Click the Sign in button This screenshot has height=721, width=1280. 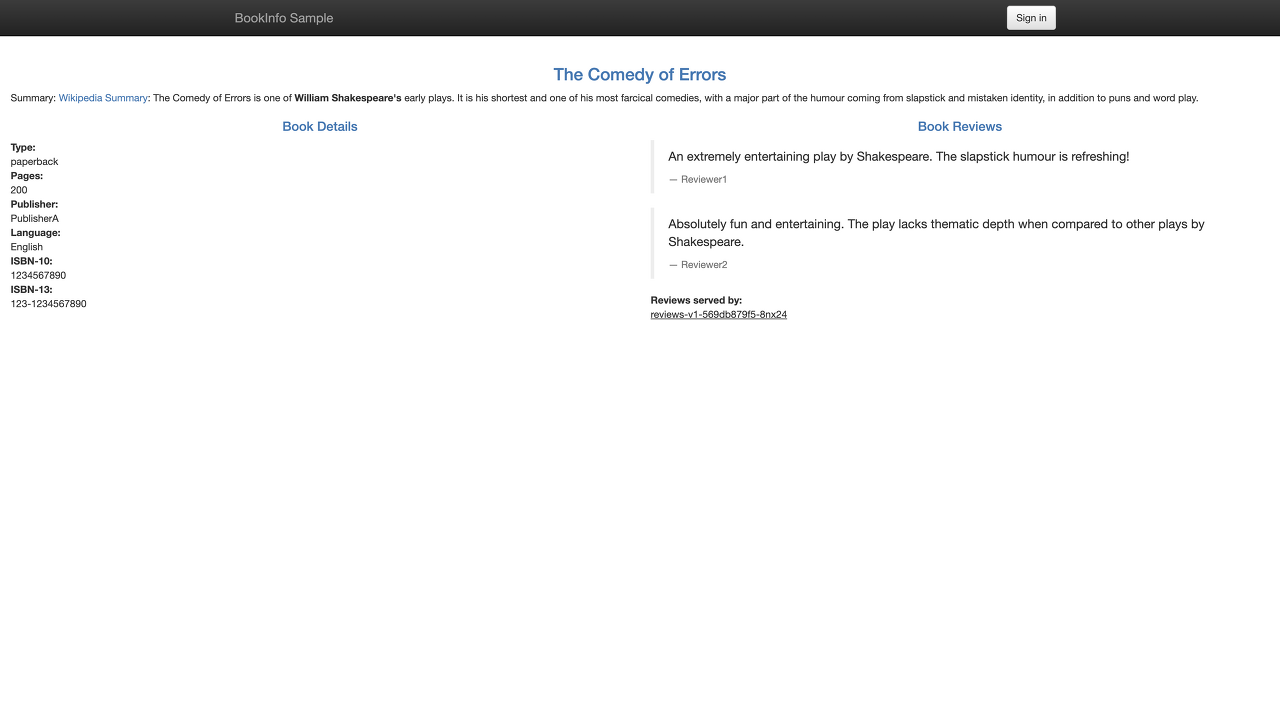[x=1031, y=18]
